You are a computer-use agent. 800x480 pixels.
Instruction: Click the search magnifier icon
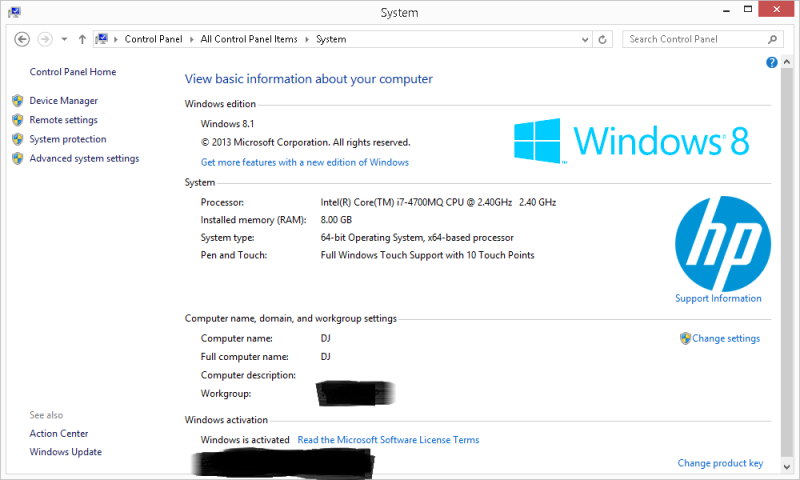[772, 39]
